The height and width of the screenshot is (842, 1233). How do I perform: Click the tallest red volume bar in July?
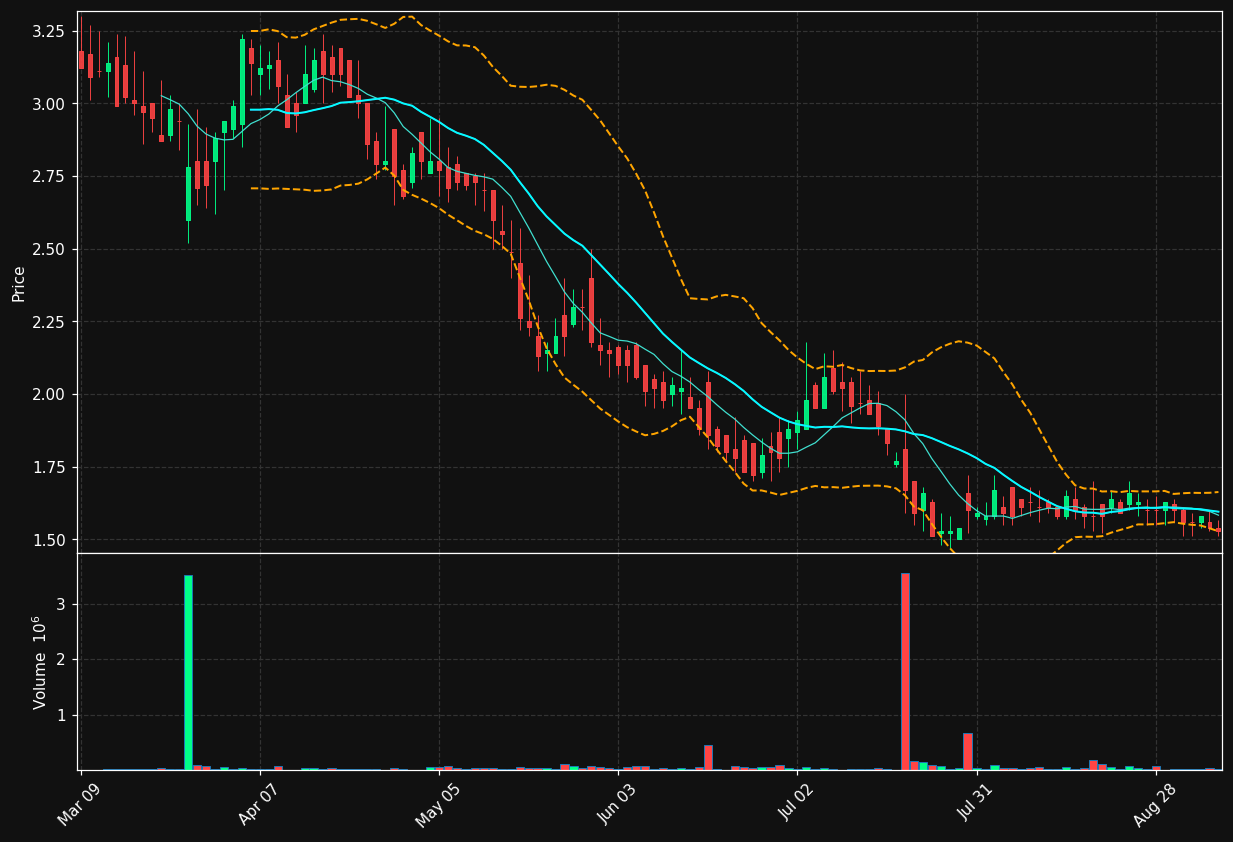pyautogui.click(x=905, y=671)
